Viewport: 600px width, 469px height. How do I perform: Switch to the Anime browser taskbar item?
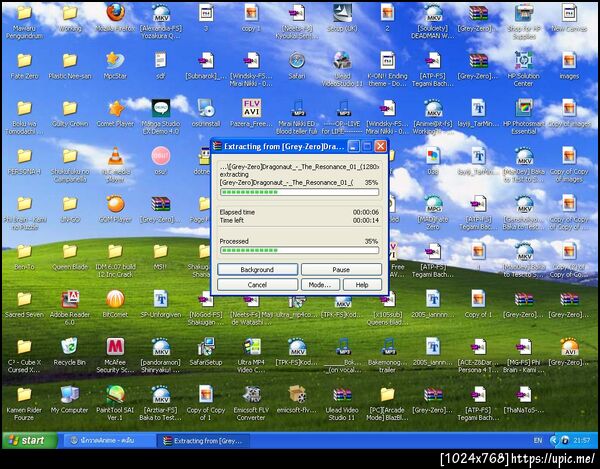pyautogui.click(x=108, y=441)
